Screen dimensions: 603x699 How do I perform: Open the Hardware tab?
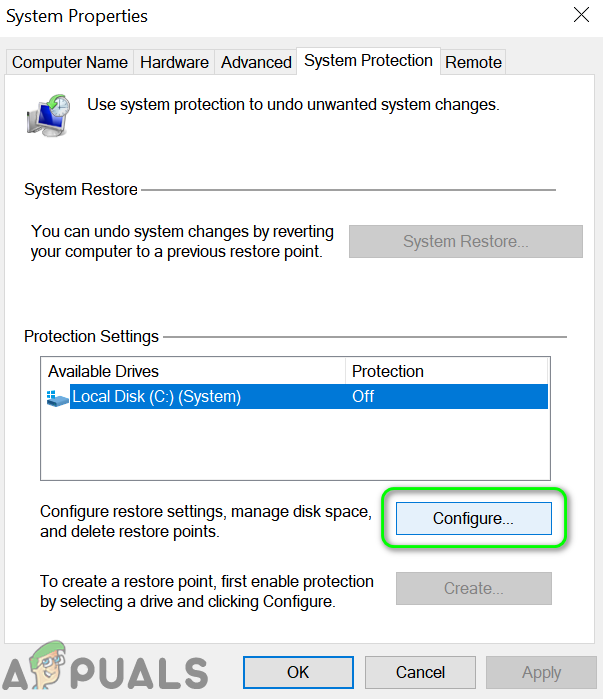click(174, 62)
